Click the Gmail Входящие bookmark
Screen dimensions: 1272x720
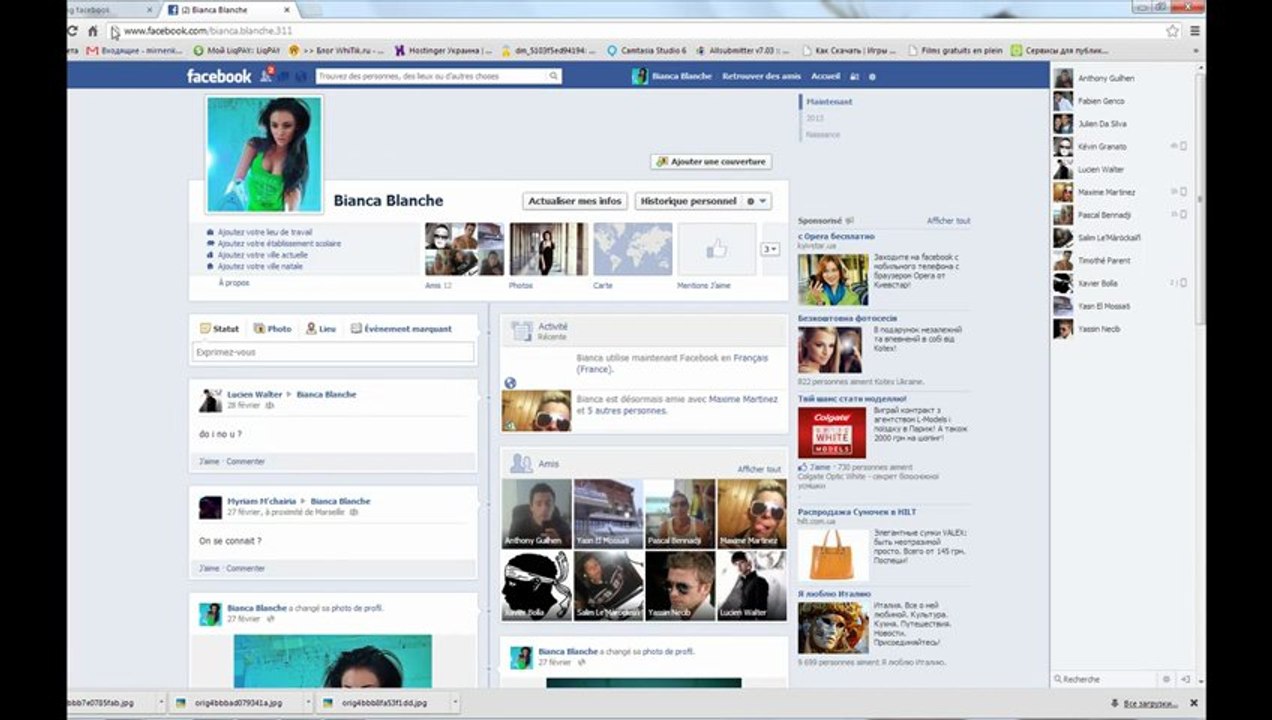pos(135,50)
